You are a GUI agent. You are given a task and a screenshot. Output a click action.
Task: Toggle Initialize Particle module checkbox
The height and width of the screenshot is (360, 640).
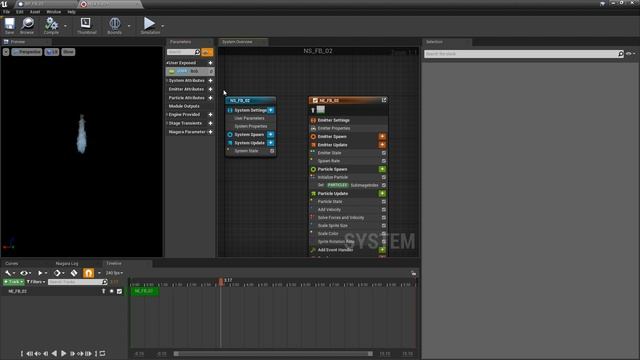[384, 178]
